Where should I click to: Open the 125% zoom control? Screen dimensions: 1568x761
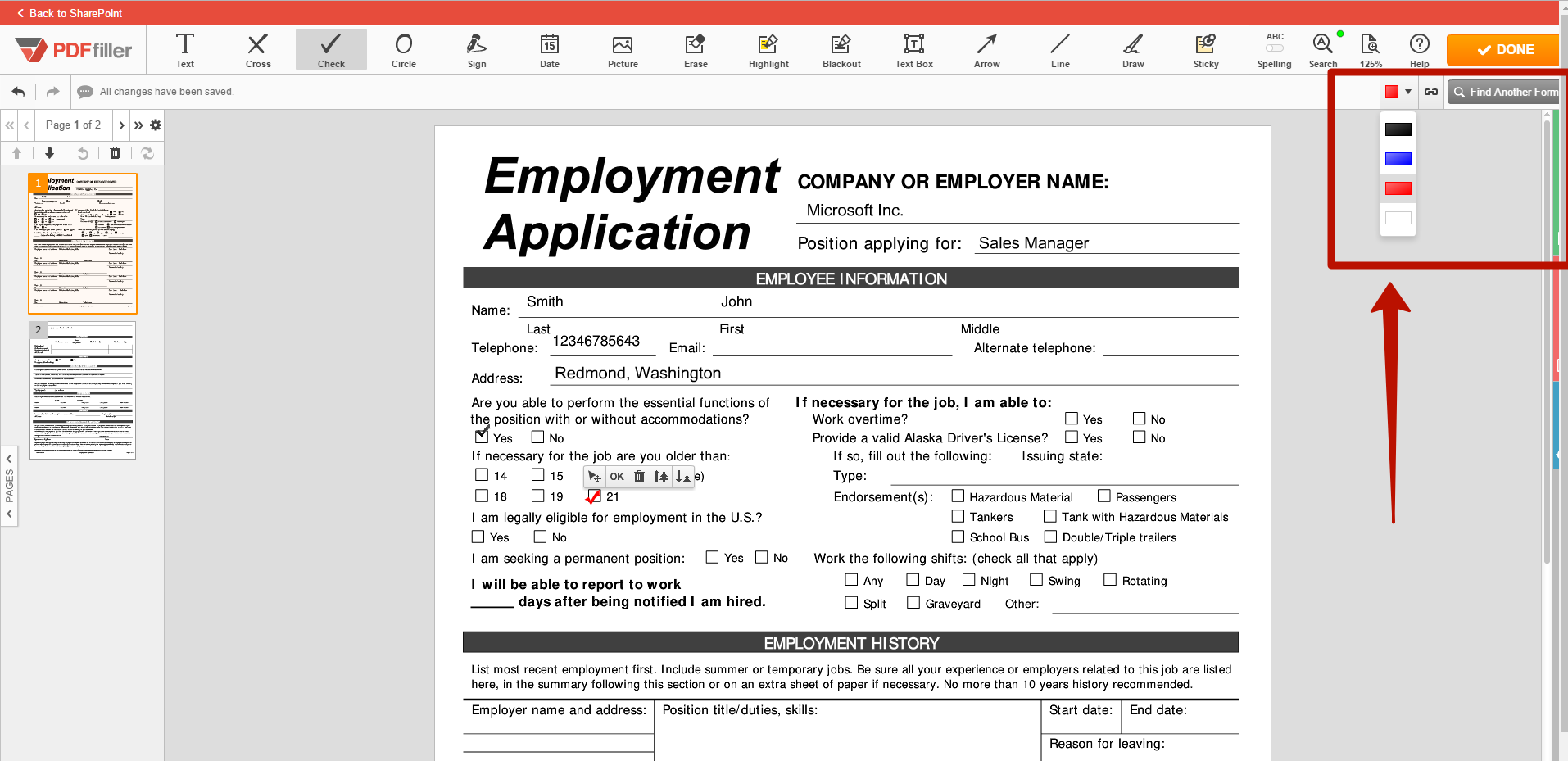[1371, 50]
